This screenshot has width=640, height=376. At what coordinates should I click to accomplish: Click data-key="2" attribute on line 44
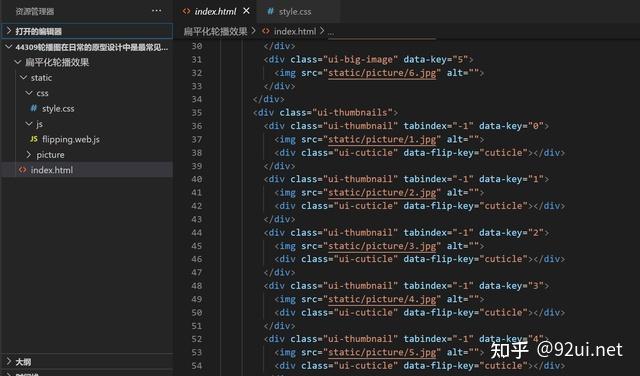click(511, 233)
